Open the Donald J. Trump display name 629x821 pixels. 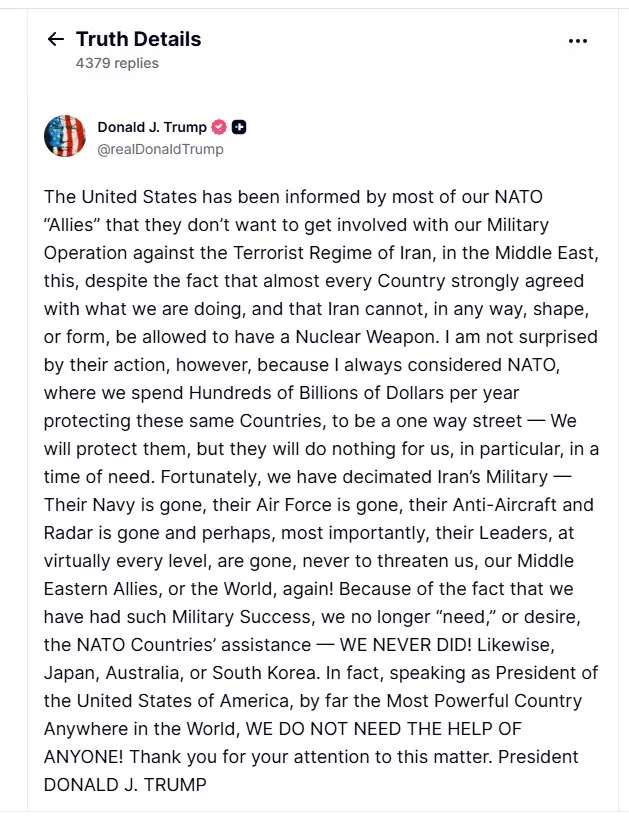tap(152, 127)
